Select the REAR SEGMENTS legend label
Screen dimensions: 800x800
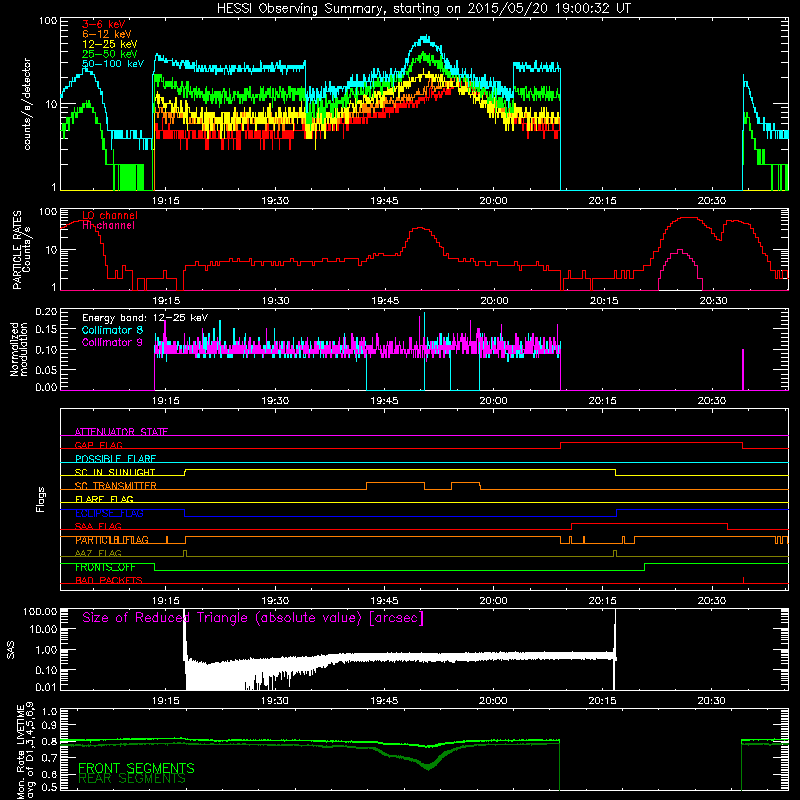[132, 779]
